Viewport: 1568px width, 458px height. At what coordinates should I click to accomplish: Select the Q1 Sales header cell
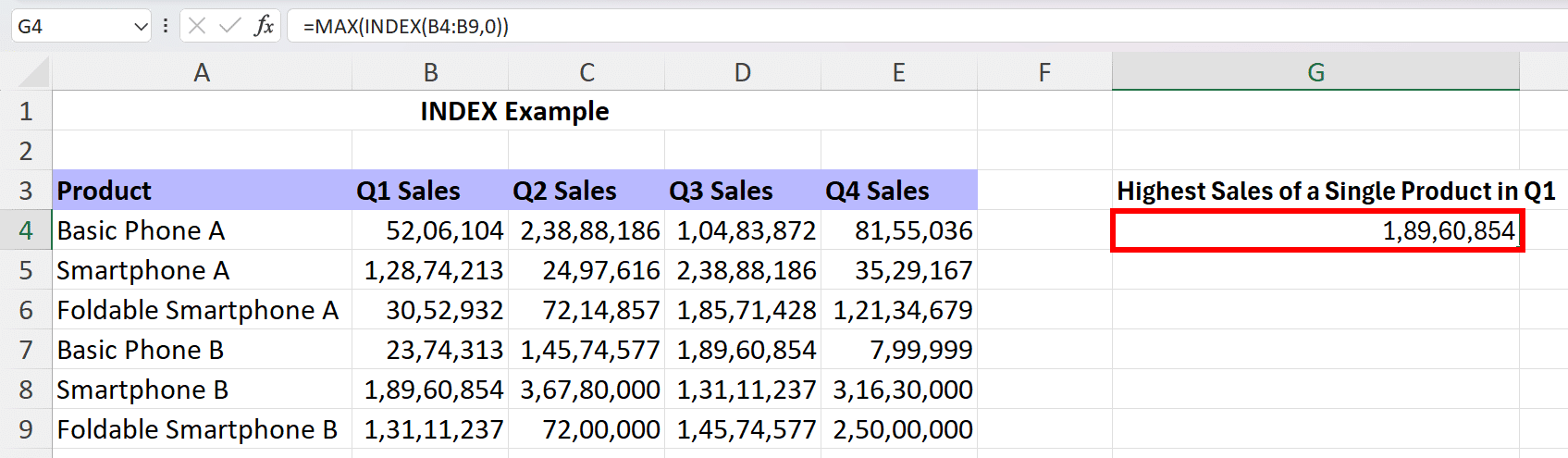(x=430, y=191)
